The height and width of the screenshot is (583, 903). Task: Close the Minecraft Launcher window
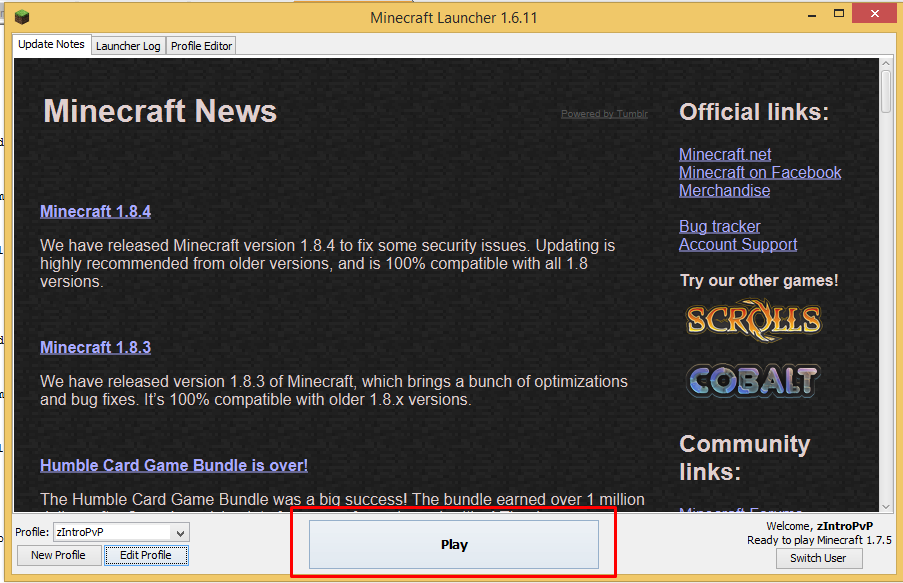pyautogui.click(x=875, y=13)
